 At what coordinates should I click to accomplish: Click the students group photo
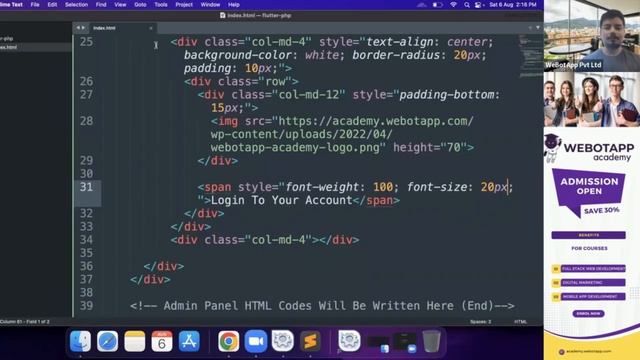tap(592, 100)
